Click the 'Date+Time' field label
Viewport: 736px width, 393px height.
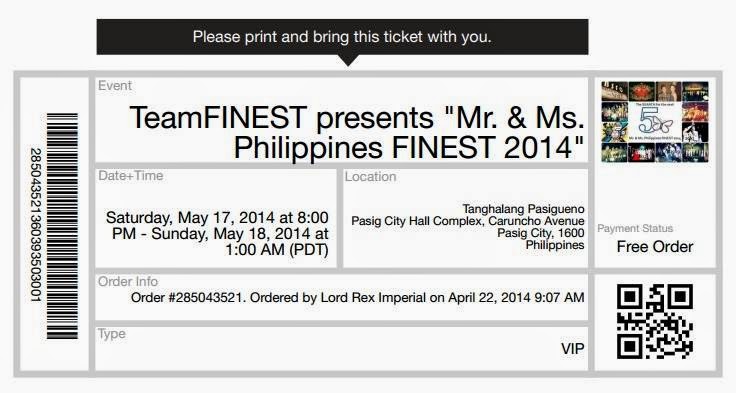click(130, 176)
